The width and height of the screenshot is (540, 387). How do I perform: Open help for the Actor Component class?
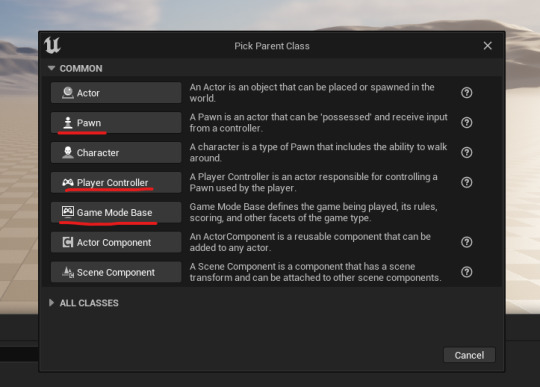tap(467, 242)
